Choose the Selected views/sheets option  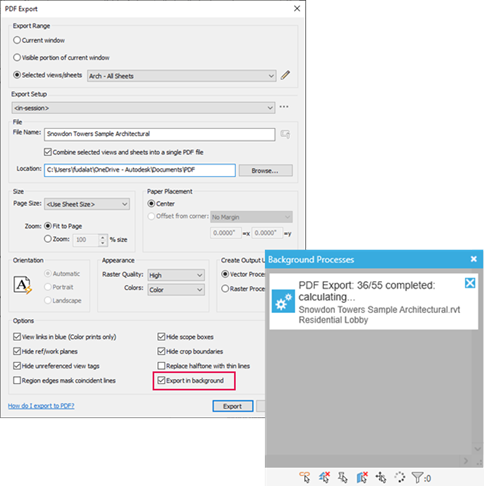17,75
